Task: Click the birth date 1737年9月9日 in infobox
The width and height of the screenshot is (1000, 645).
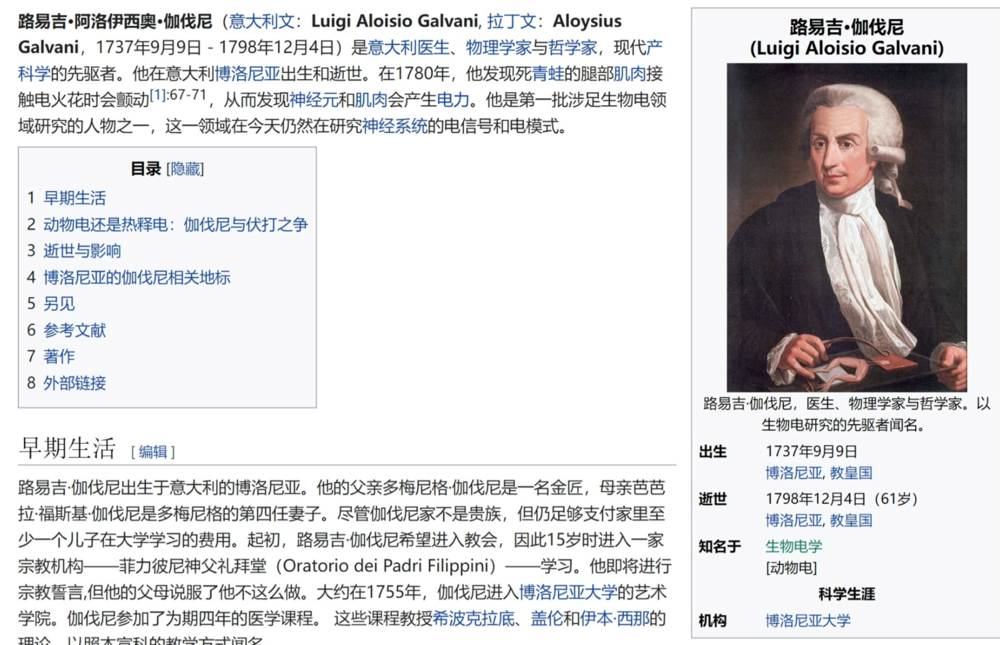Action: pos(812,451)
